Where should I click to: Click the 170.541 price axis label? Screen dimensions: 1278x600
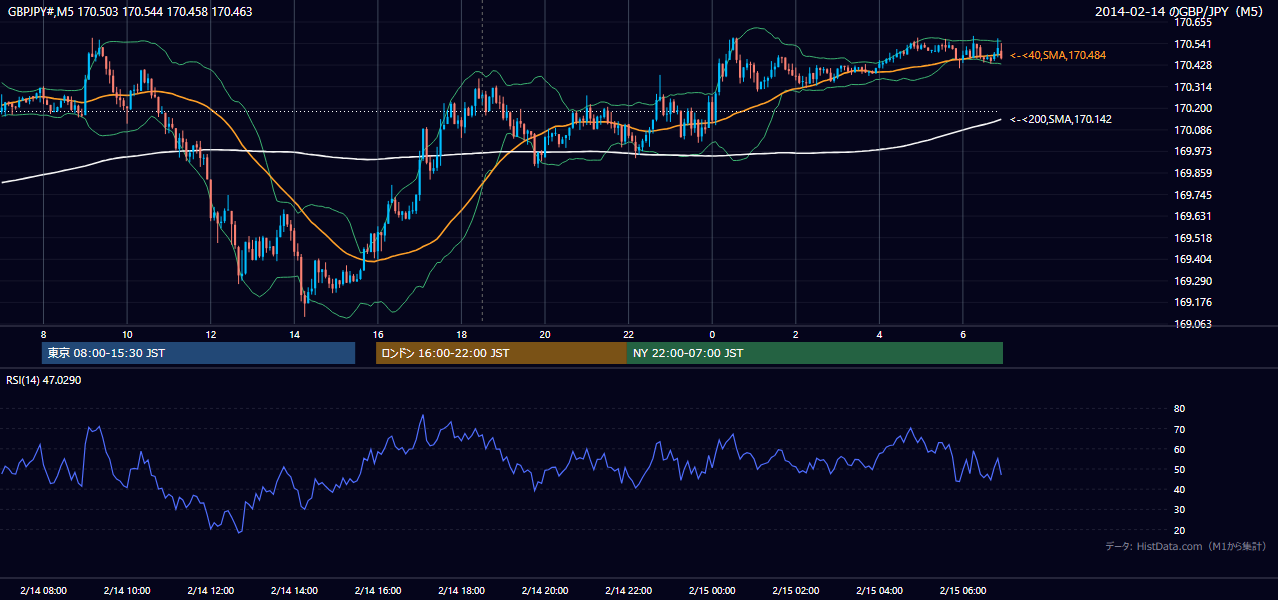coord(1193,44)
